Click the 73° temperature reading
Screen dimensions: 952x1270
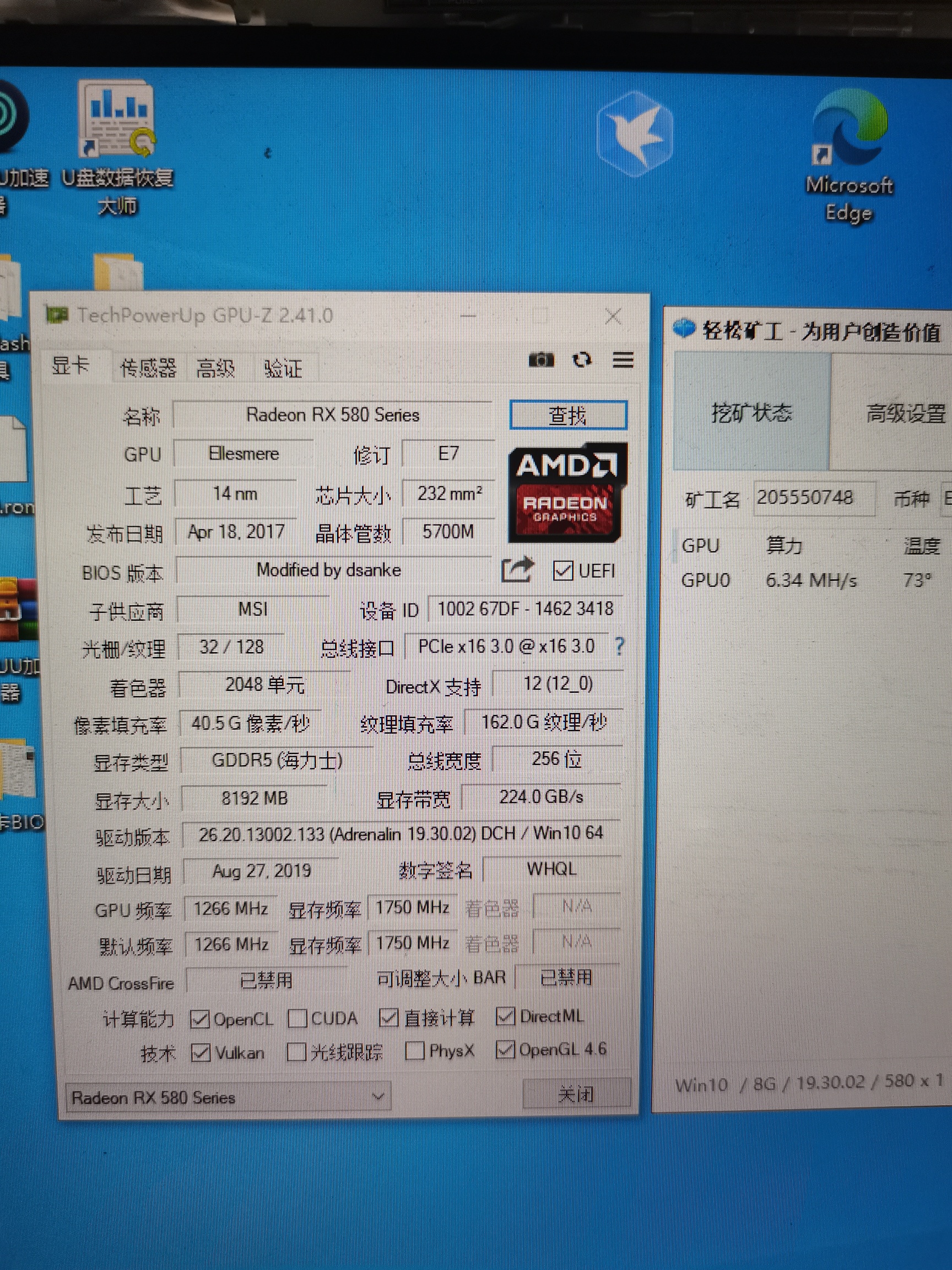click(x=918, y=580)
